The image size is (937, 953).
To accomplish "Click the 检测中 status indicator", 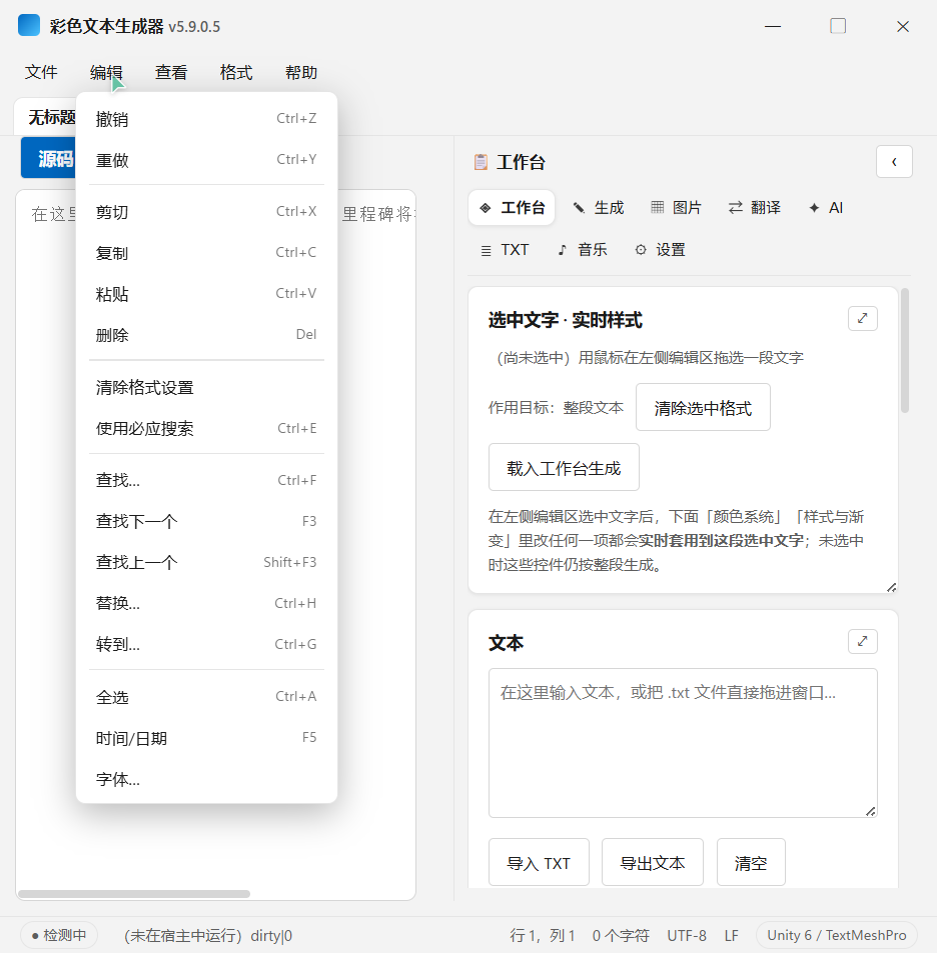I will pyautogui.click(x=59, y=935).
